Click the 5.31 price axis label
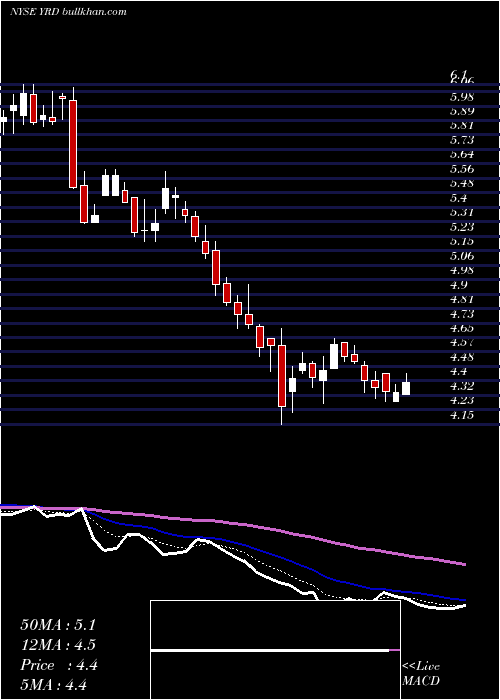The image size is (500, 700). [462, 212]
